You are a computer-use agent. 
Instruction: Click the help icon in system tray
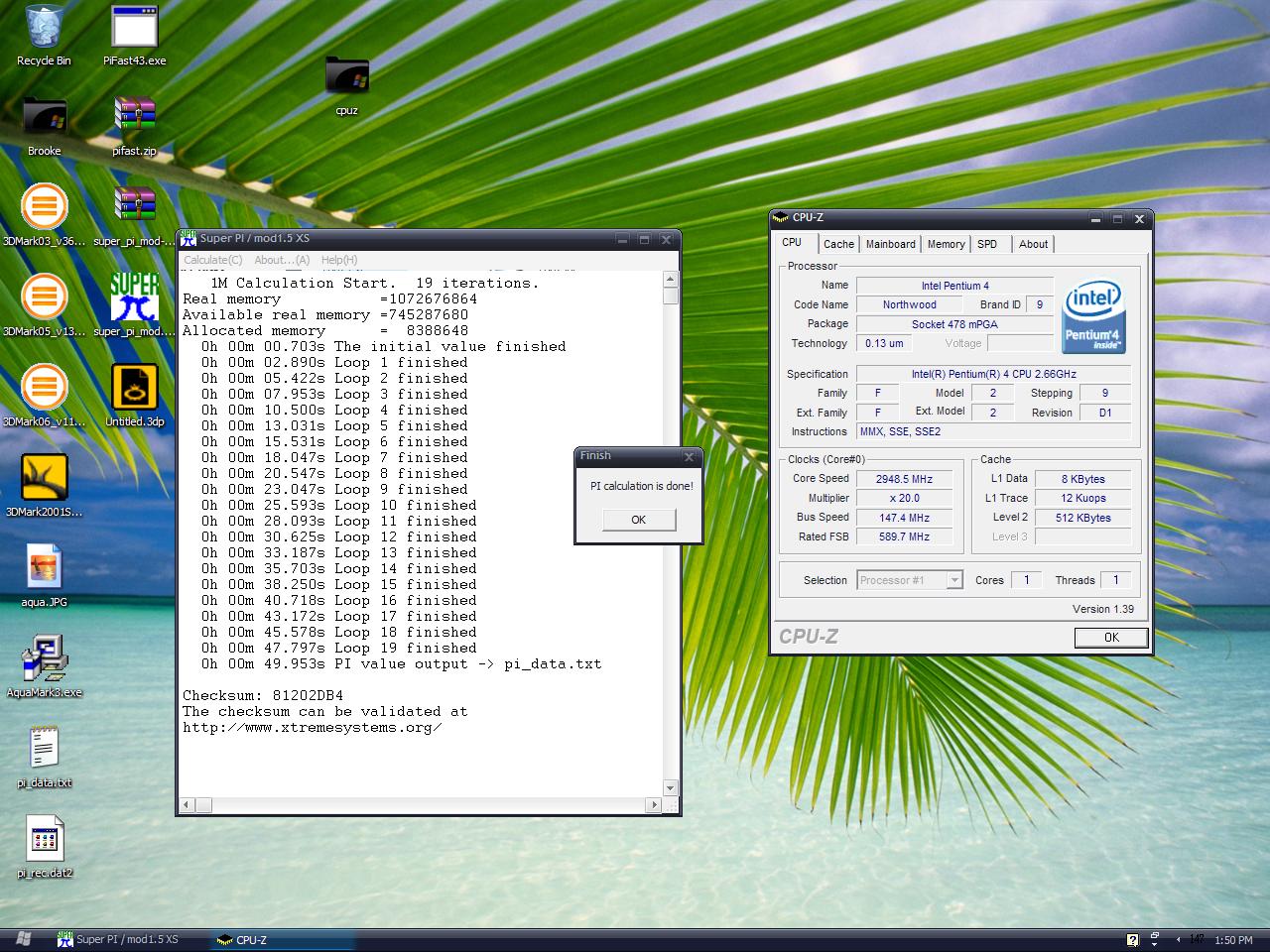tap(1132, 940)
